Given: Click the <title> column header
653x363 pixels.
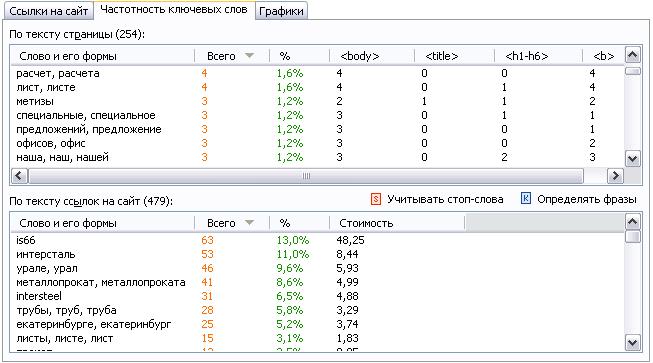Looking at the screenshot, I should pyautogui.click(x=454, y=56).
